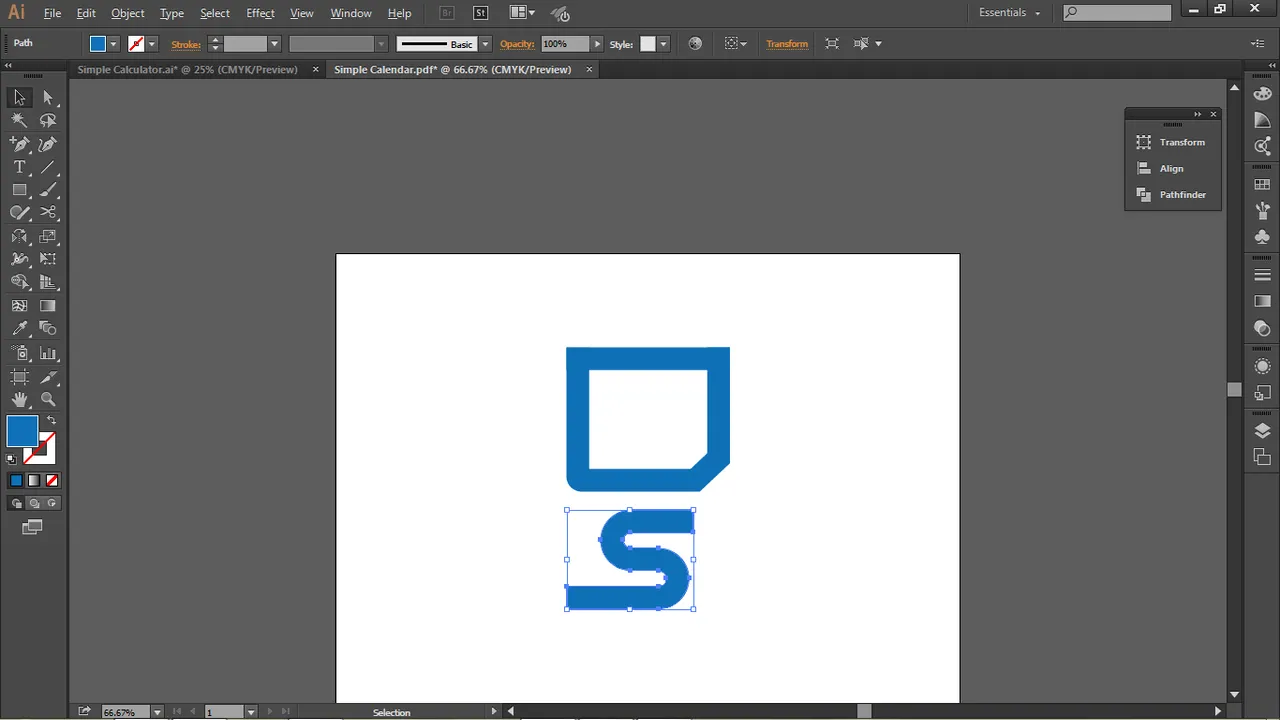Click the Opacity panel link

point(517,44)
